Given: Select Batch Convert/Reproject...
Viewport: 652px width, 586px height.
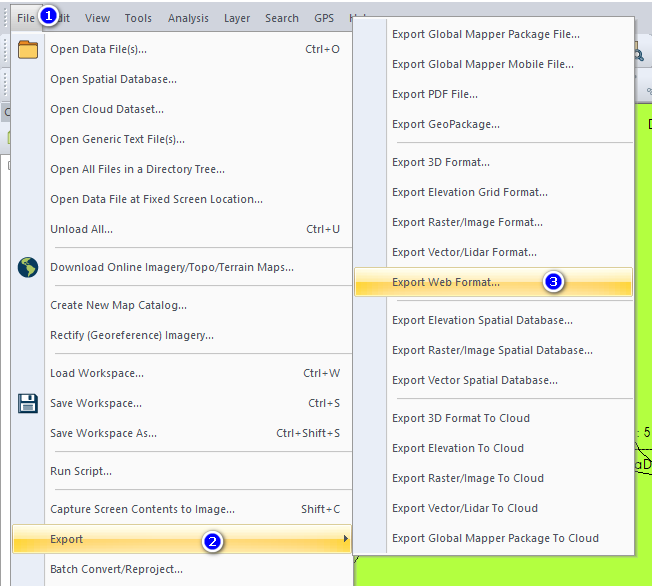Looking at the screenshot, I should point(182,569).
